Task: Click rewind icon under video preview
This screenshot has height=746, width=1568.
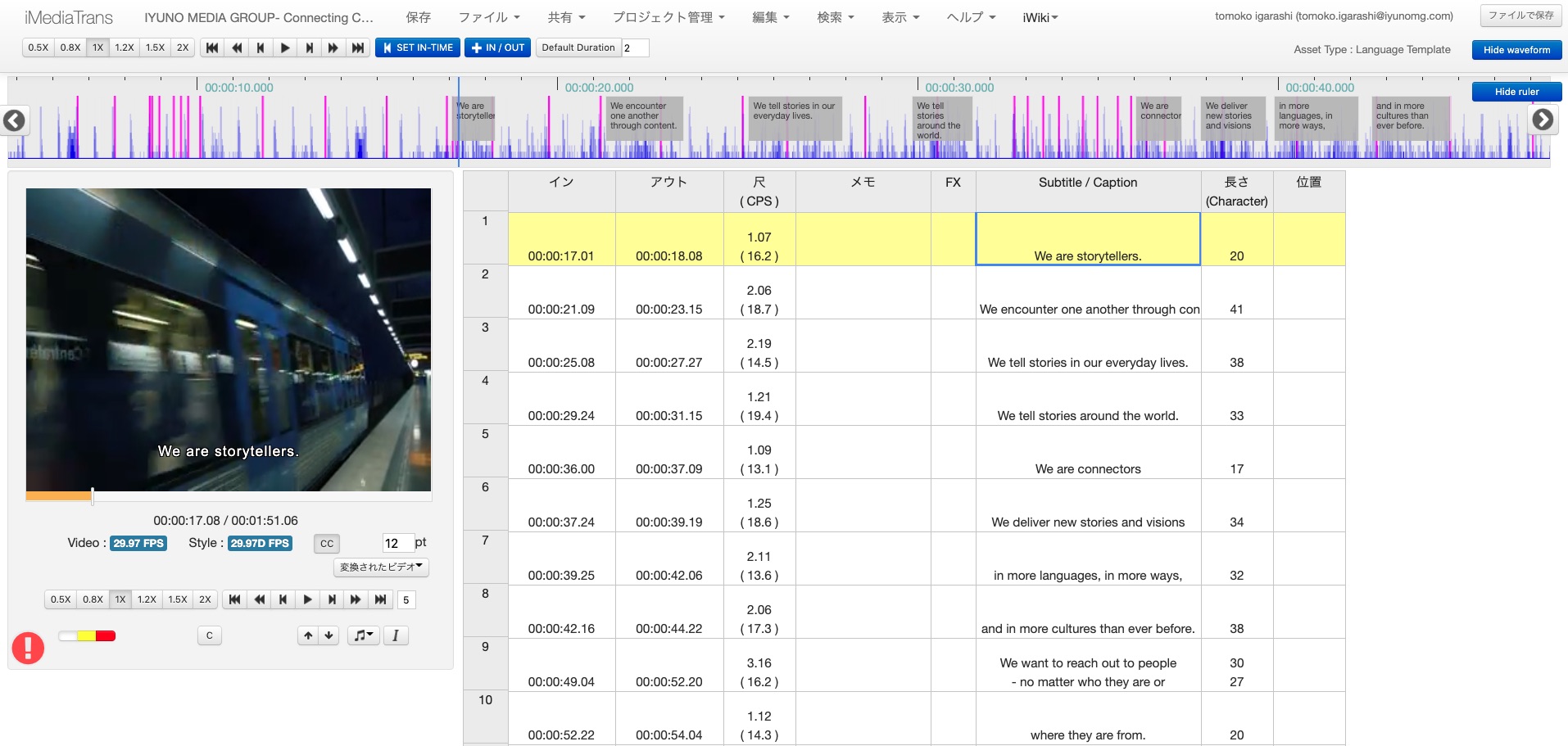Action: pos(259,599)
